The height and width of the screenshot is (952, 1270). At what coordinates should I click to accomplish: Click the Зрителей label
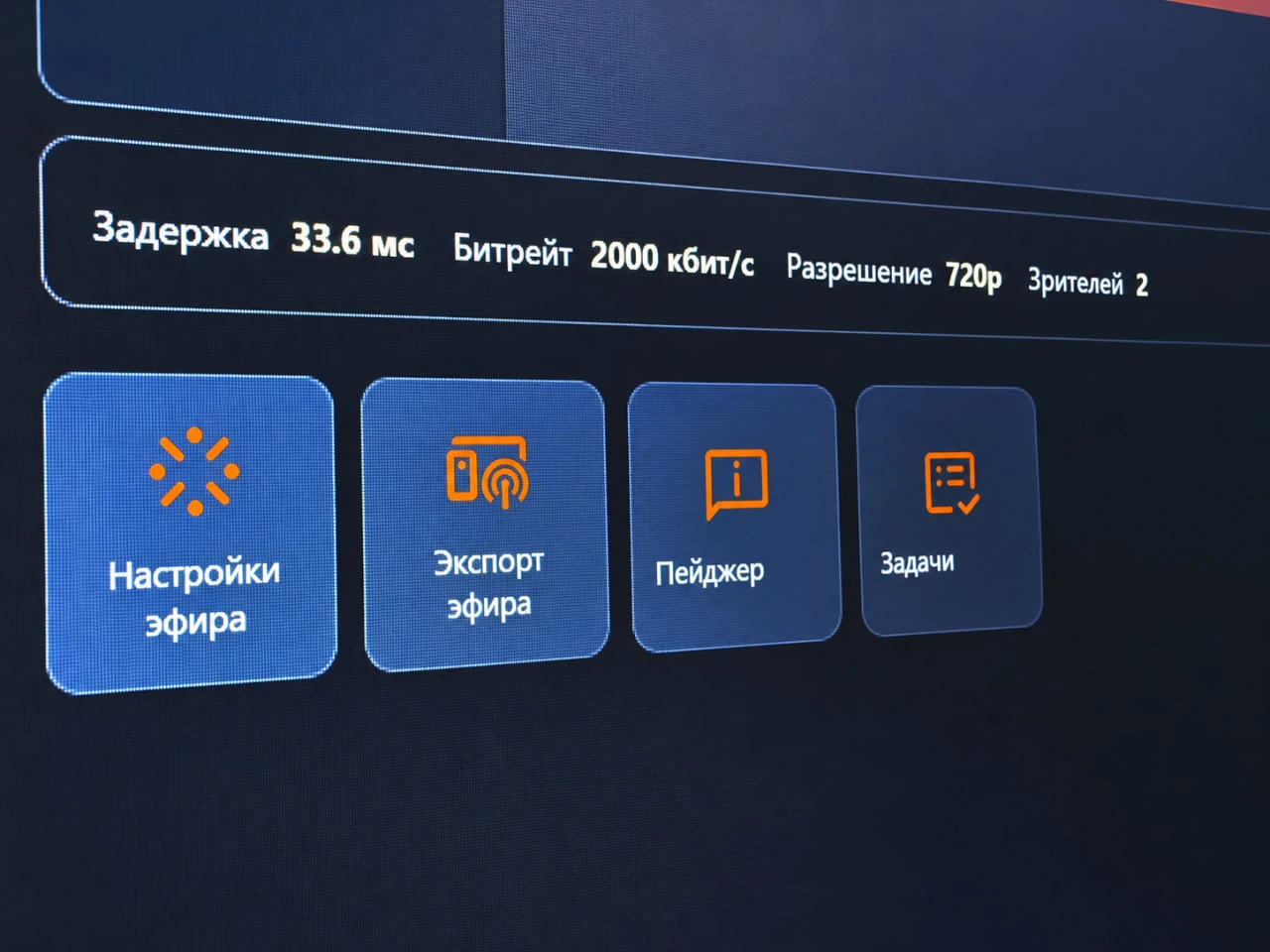(1075, 282)
